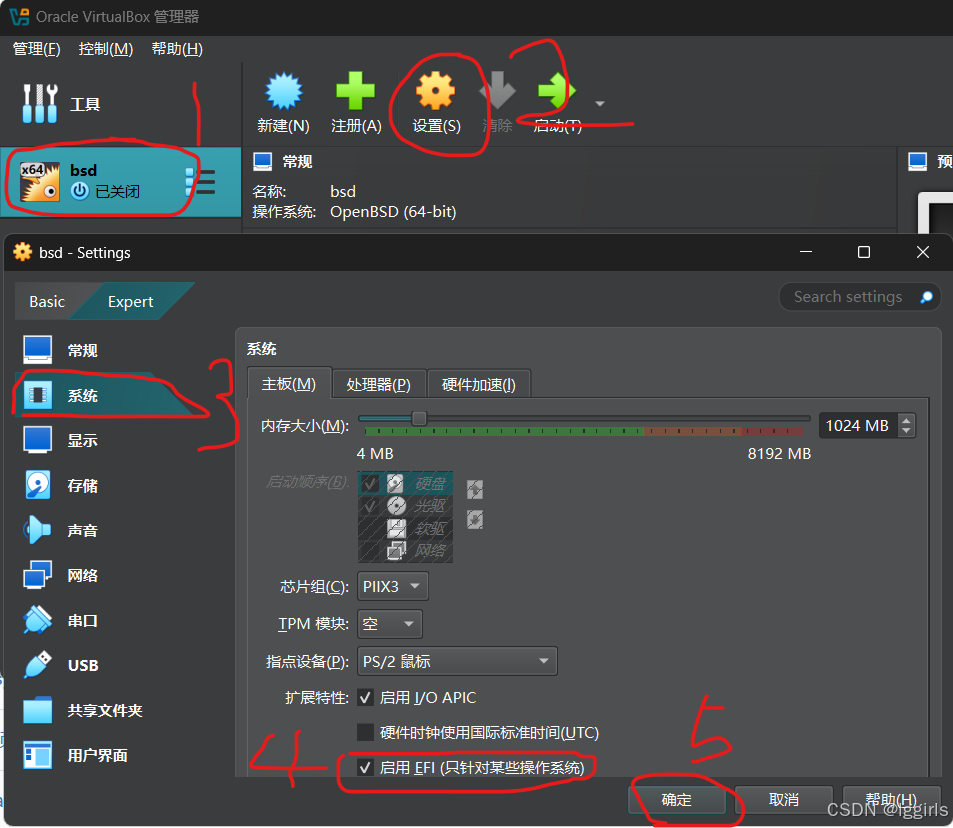Viewport: 953px width, 828px height.
Task: Expand the Start button dropdown arrow
Action: point(600,103)
